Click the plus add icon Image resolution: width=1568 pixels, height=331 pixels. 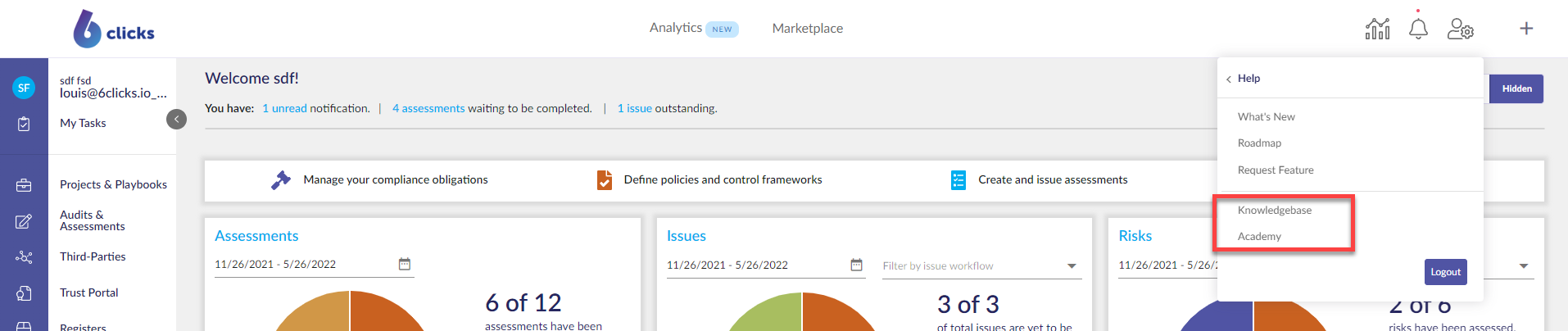pos(1526,29)
